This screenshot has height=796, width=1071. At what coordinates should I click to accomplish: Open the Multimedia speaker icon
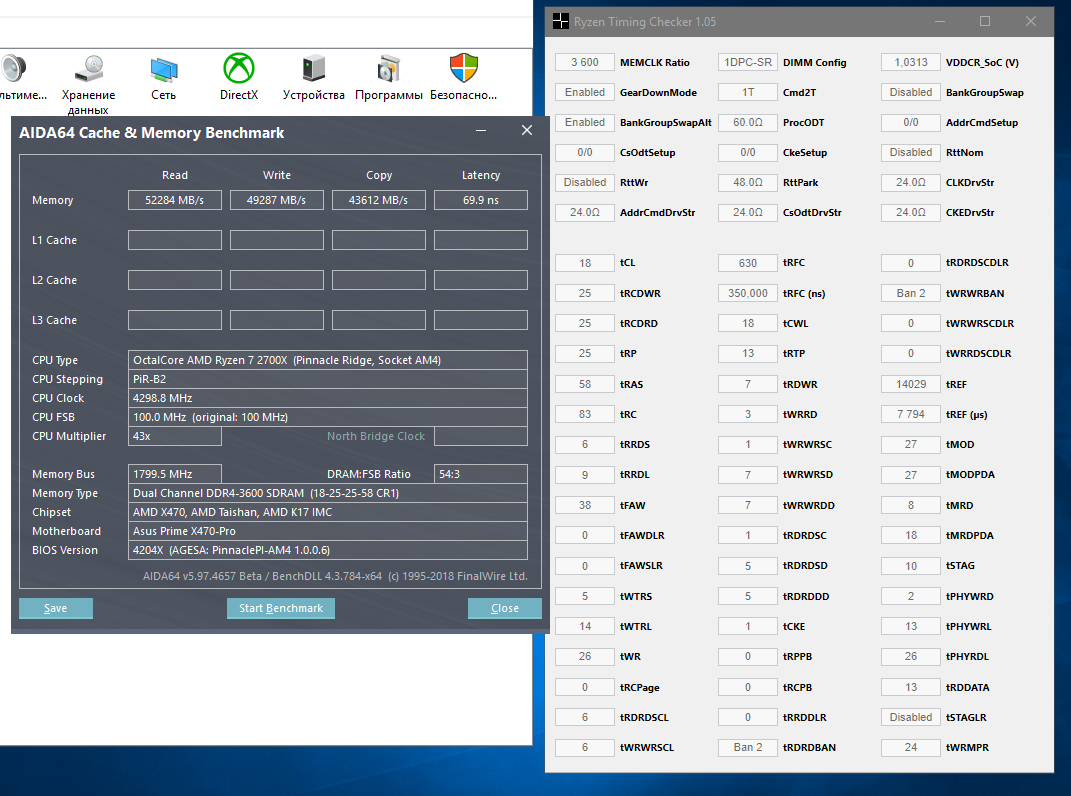pyautogui.click(x=12, y=68)
